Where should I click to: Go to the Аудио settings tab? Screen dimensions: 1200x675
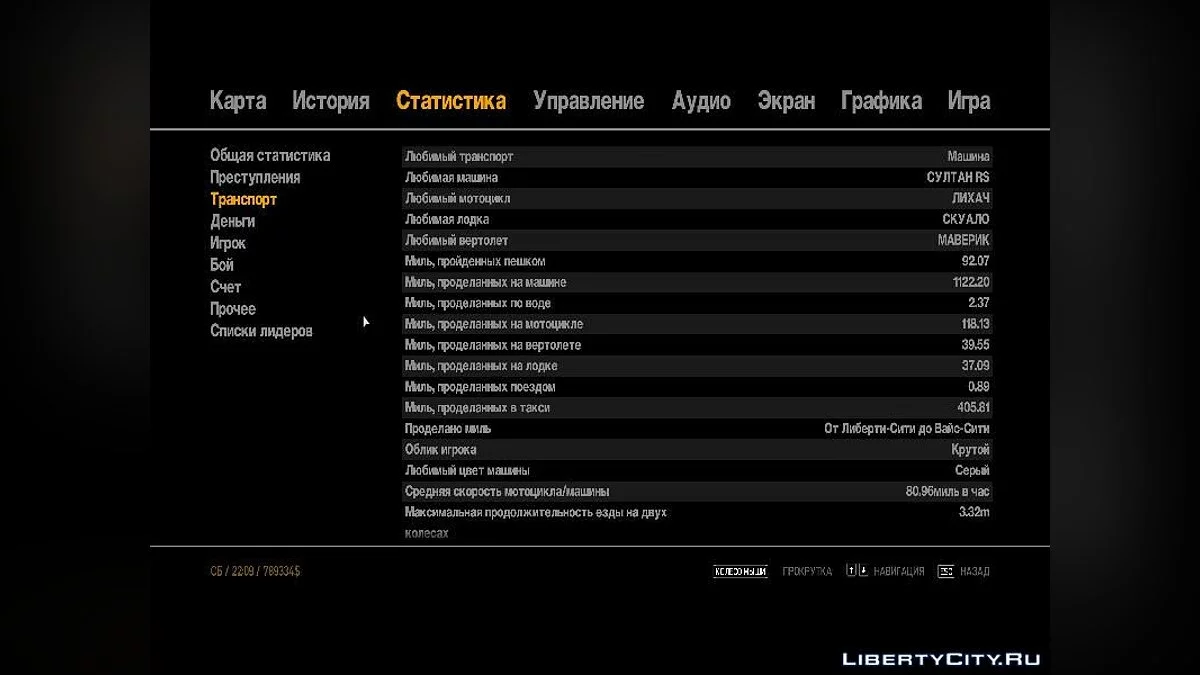[701, 101]
